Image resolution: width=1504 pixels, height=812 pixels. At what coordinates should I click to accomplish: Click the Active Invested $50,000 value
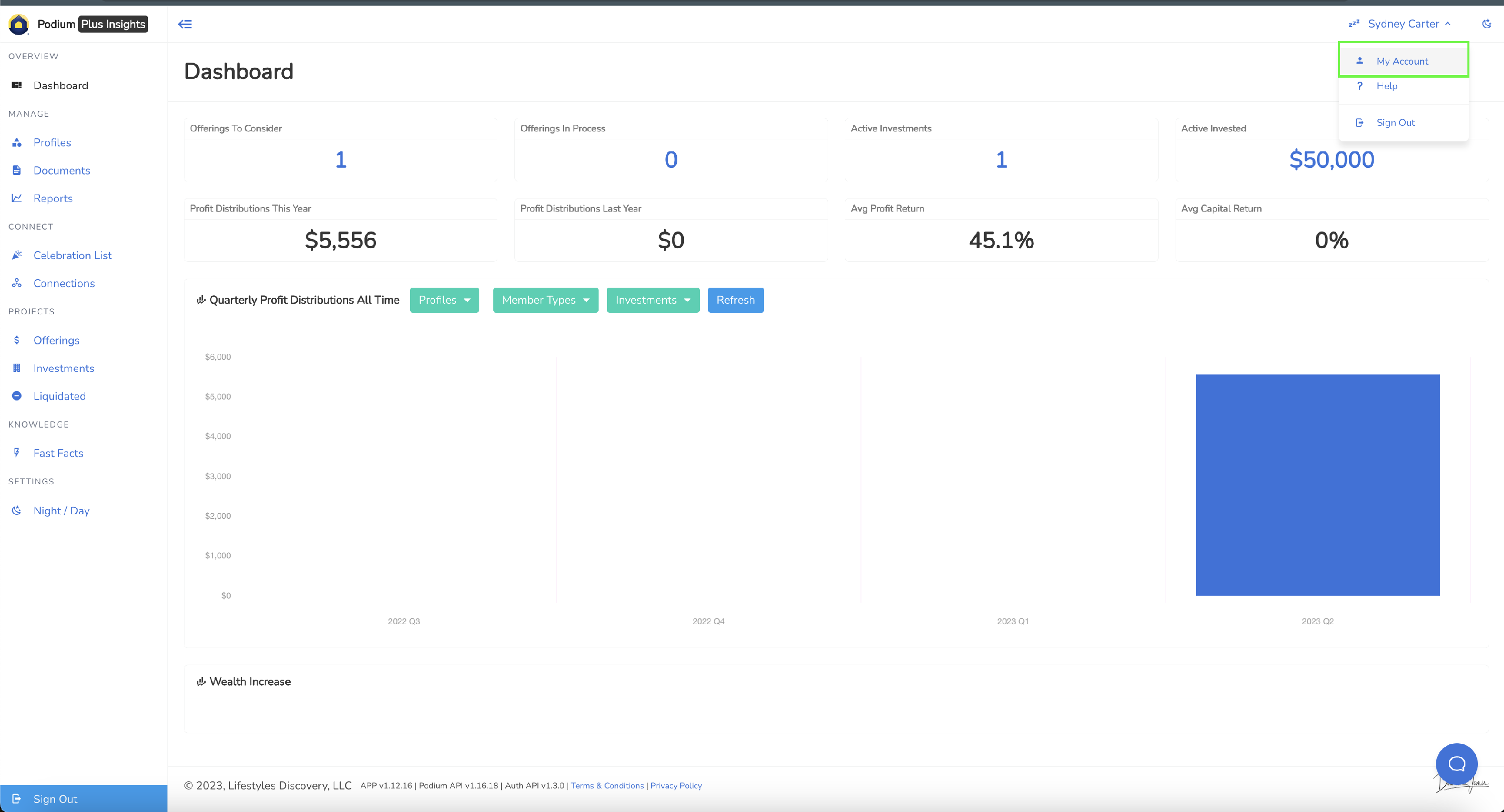click(1332, 159)
